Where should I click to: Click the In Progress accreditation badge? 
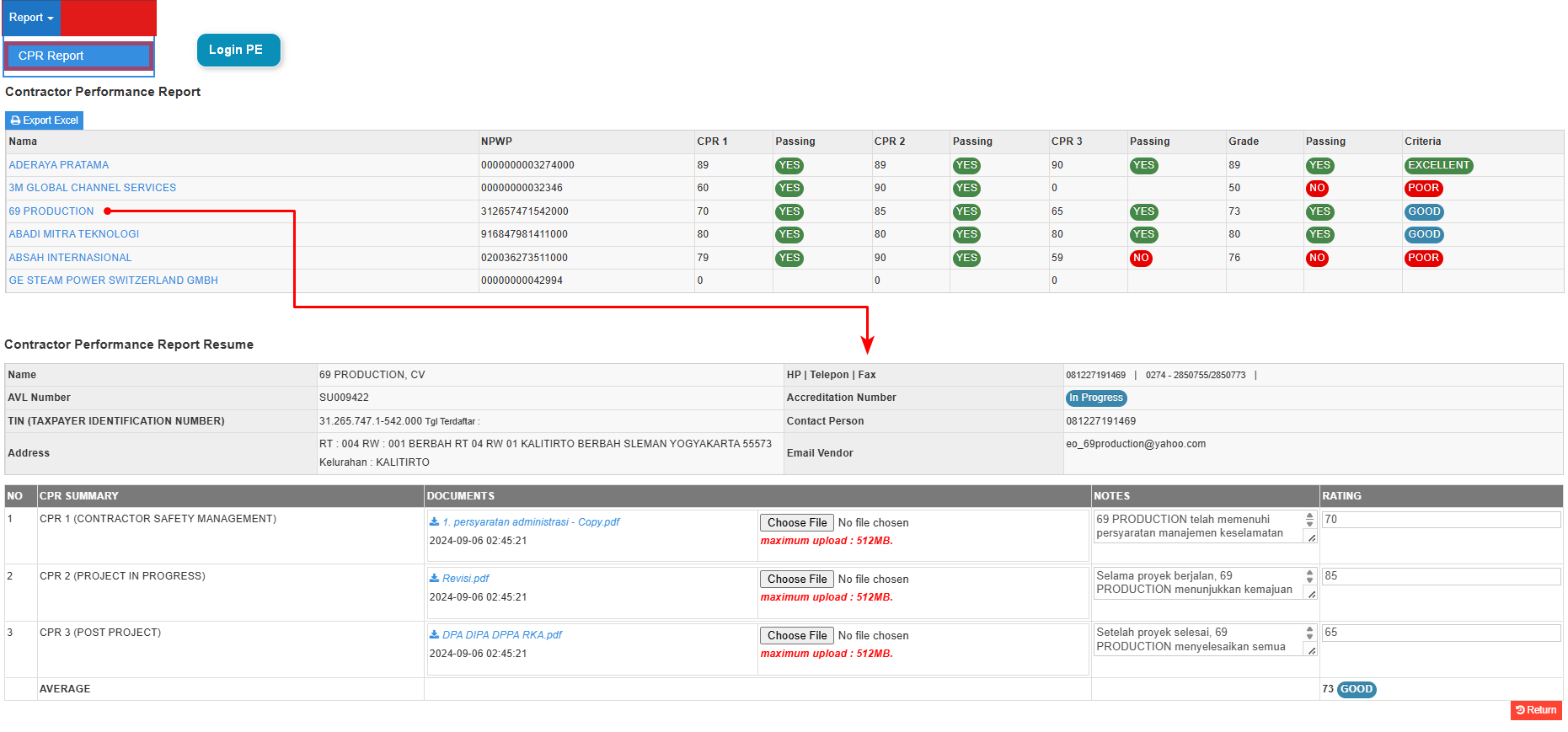[1095, 398]
